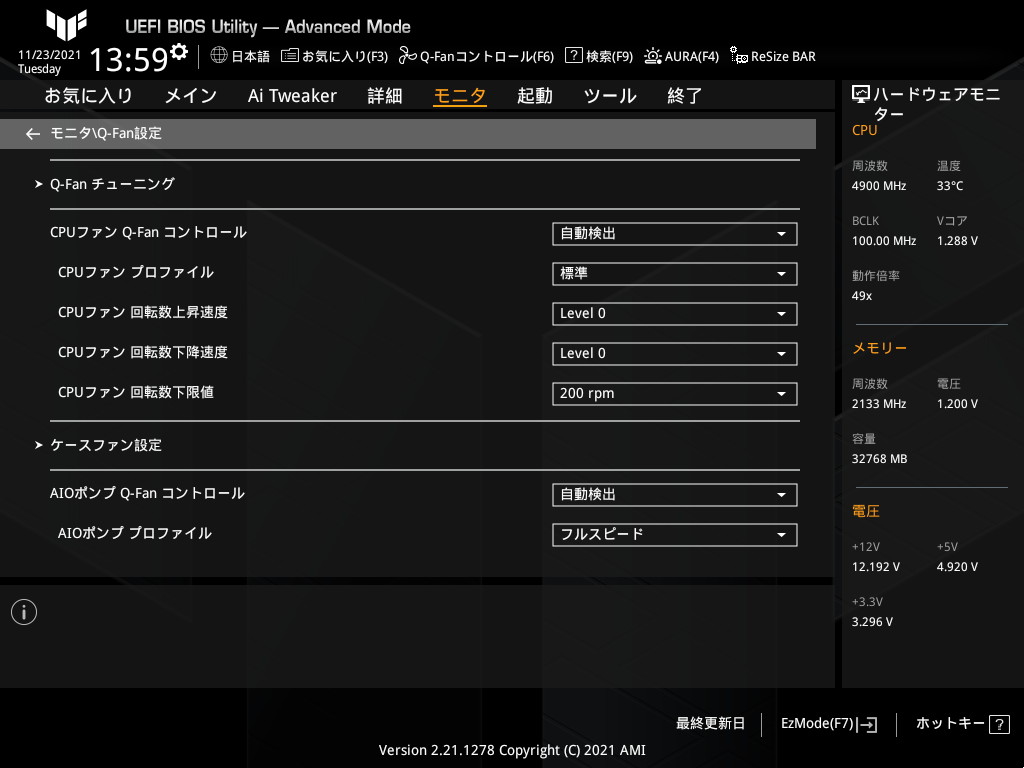Click the 100.00 MHz BCLK value
1024x768 pixels.
point(884,241)
